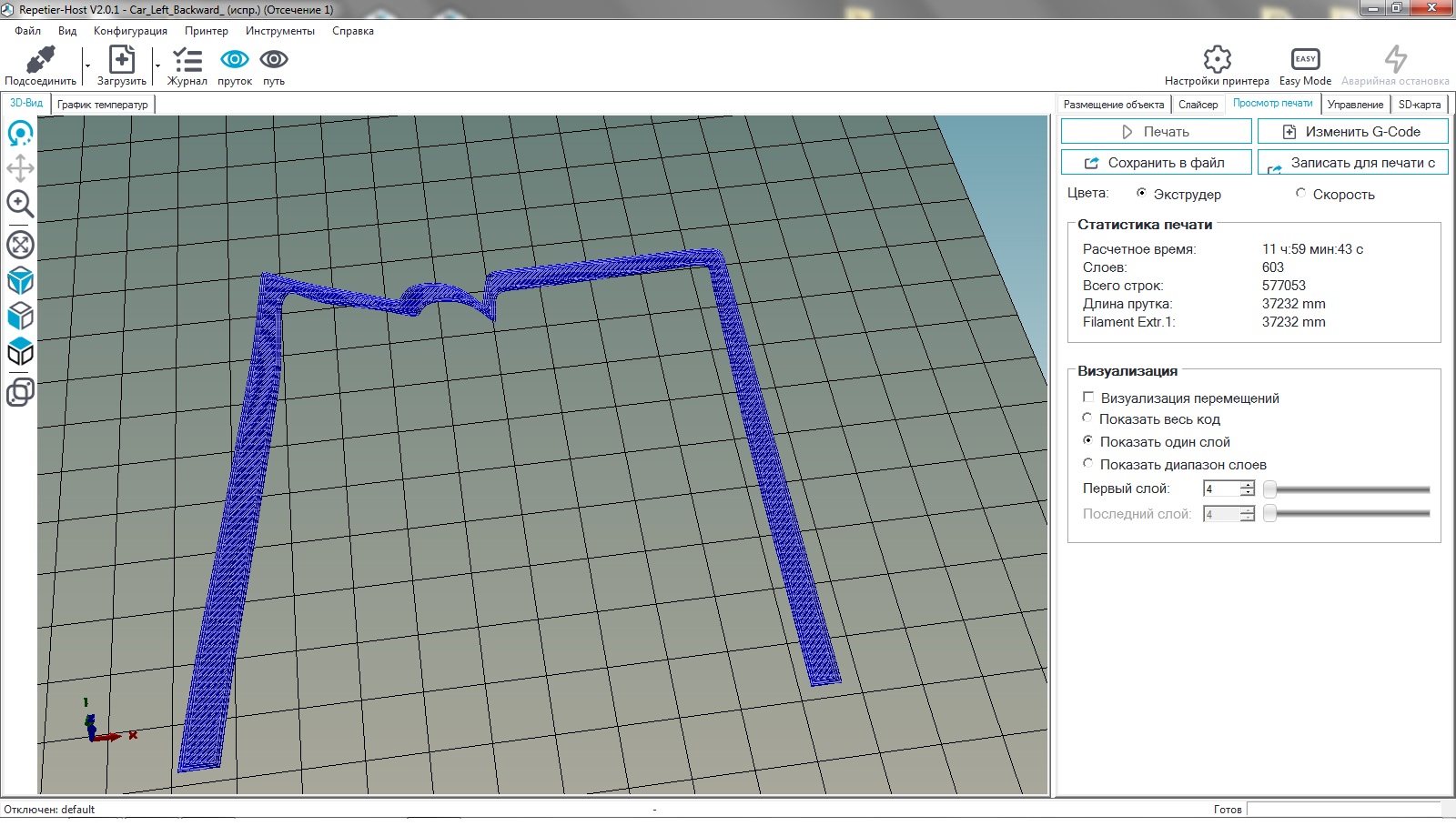Viewport: 1456px width, 826px height.
Task: Open the Configuration menu
Action: pyautogui.click(x=130, y=31)
